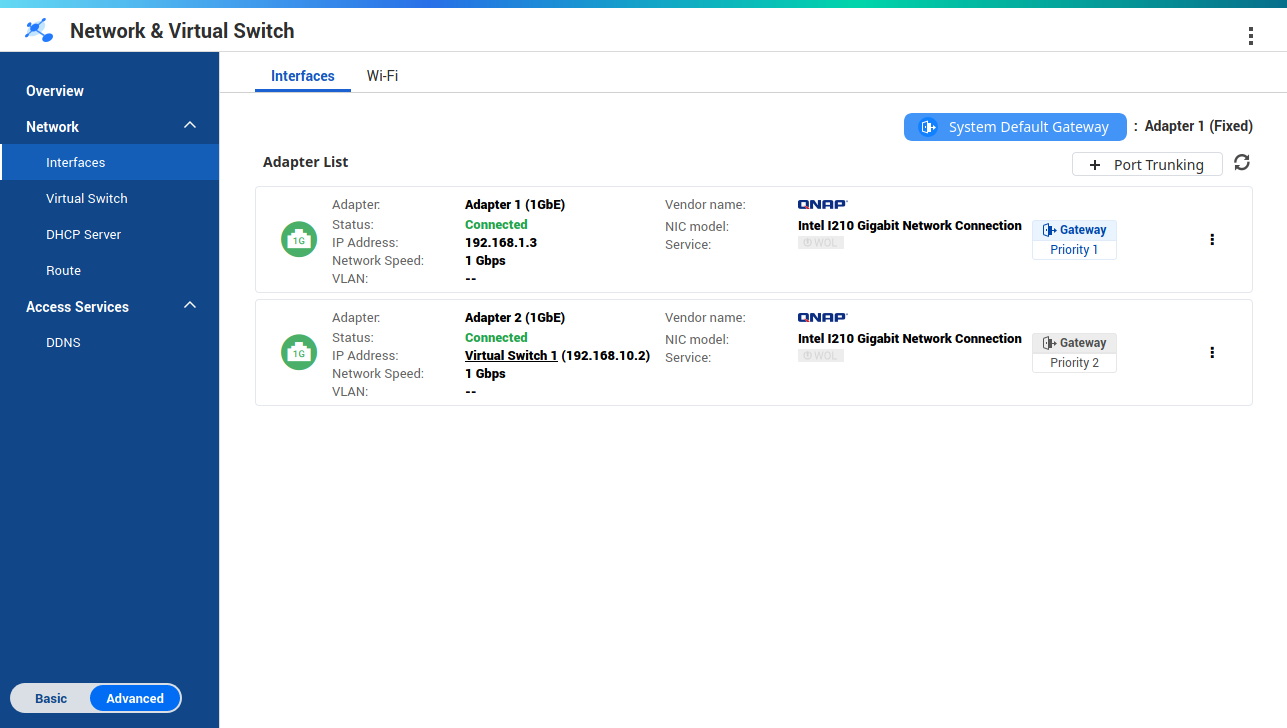Click the Port Trunking button
The image size is (1287, 728).
pos(1147,164)
